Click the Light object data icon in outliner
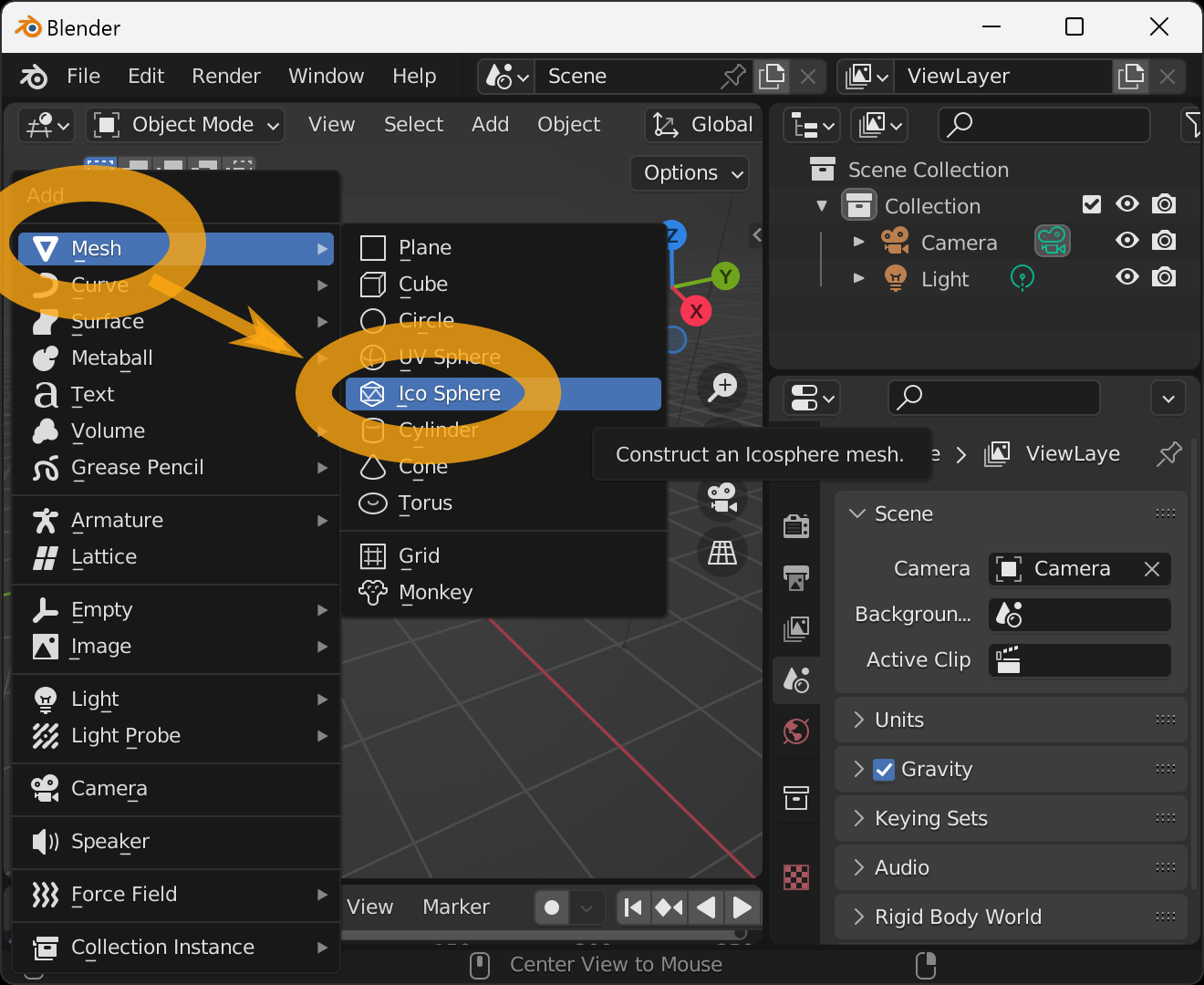The image size is (1204, 985). pos(1022,277)
